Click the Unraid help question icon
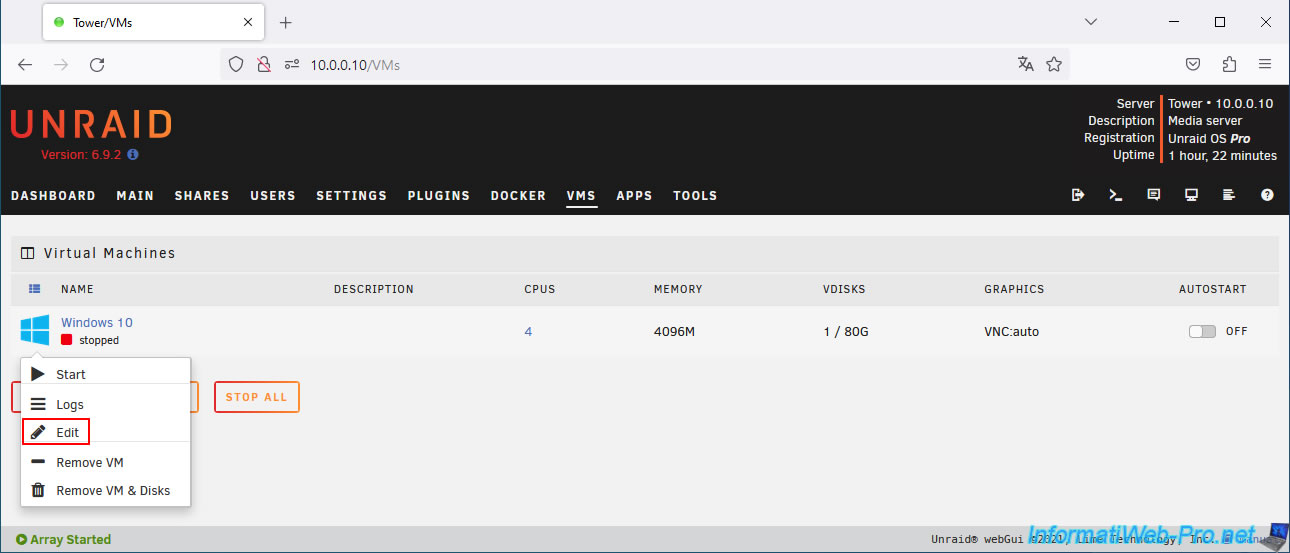 [1267, 195]
